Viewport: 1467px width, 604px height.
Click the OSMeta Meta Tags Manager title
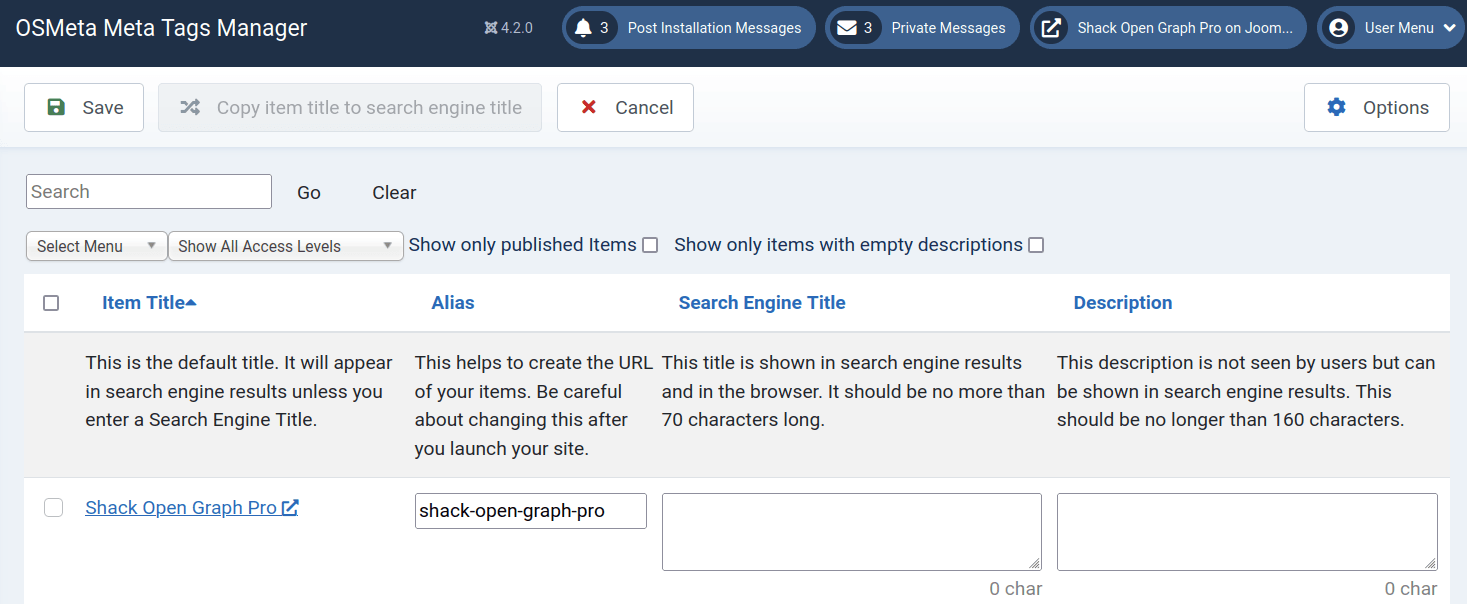(x=162, y=28)
